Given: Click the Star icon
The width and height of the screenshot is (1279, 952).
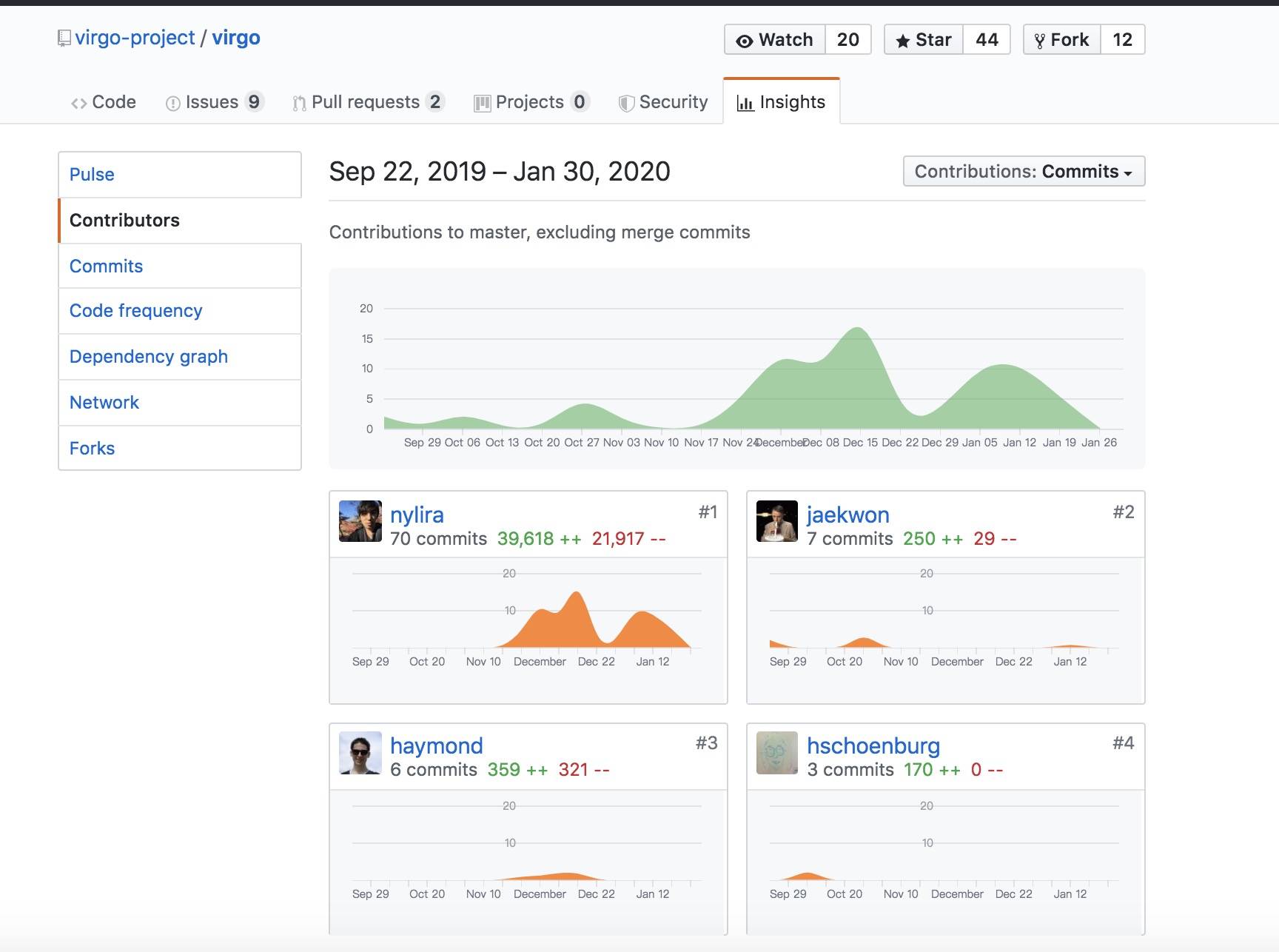Looking at the screenshot, I should pos(902,41).
